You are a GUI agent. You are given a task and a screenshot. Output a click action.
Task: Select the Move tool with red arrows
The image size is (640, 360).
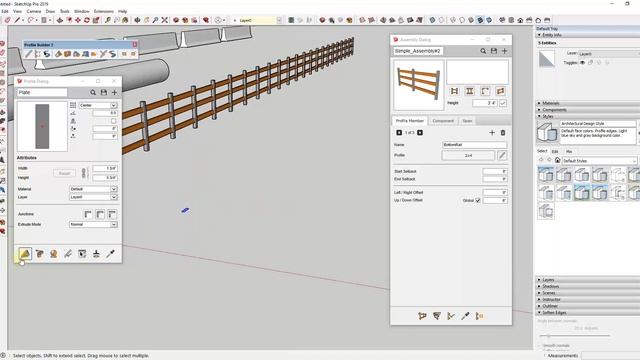[78, 20]
